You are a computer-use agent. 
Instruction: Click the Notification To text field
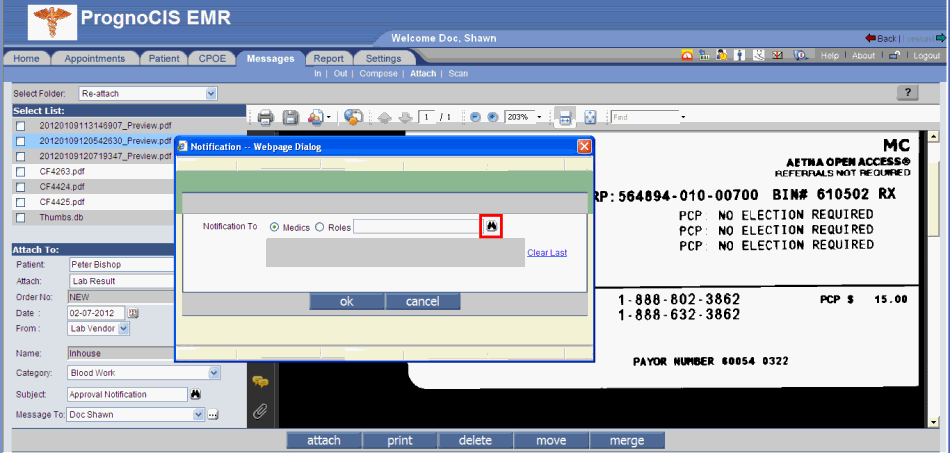[x=416, y=227]
